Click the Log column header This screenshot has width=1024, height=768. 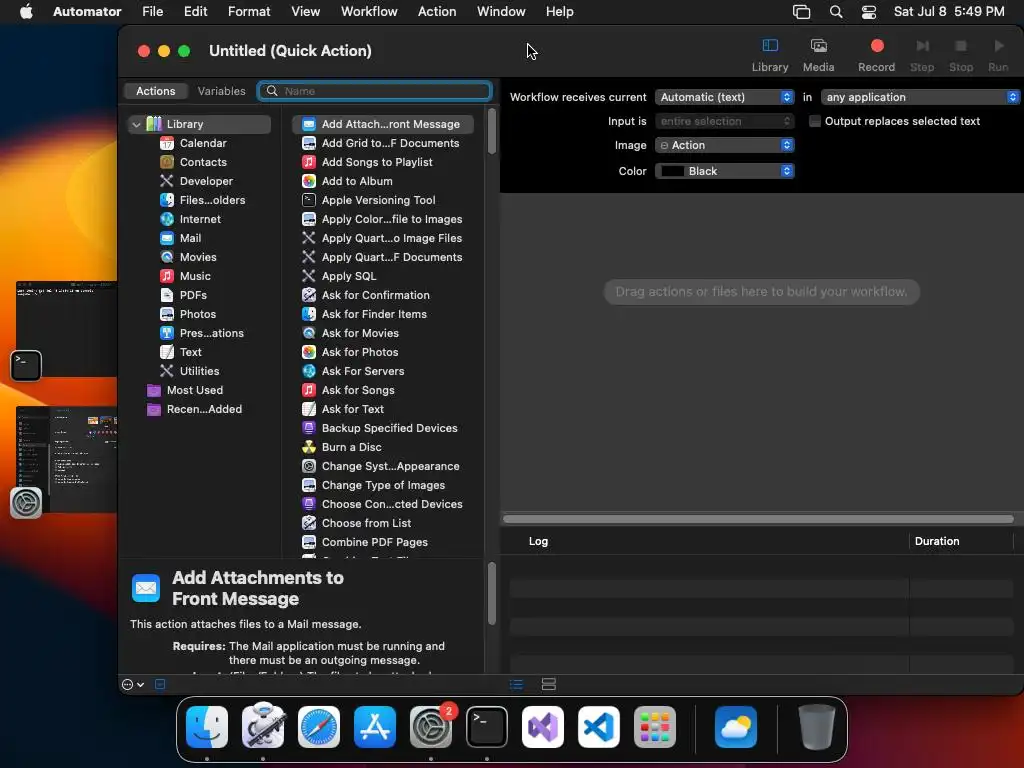pos(538,541)
